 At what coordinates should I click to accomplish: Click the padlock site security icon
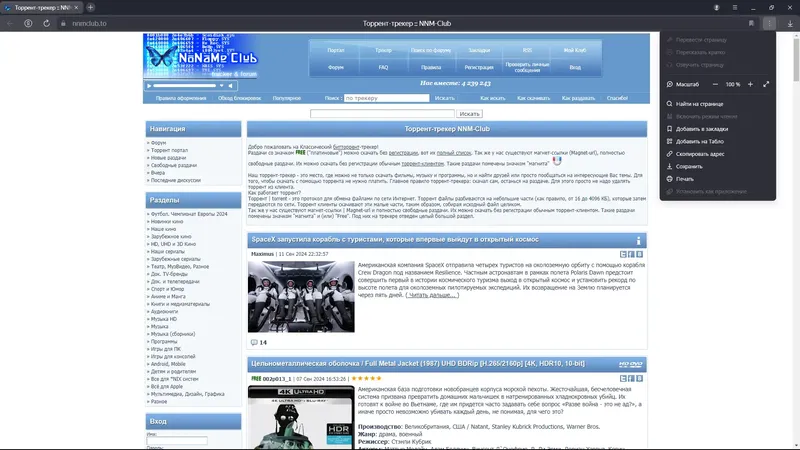[x=63, y=23]
